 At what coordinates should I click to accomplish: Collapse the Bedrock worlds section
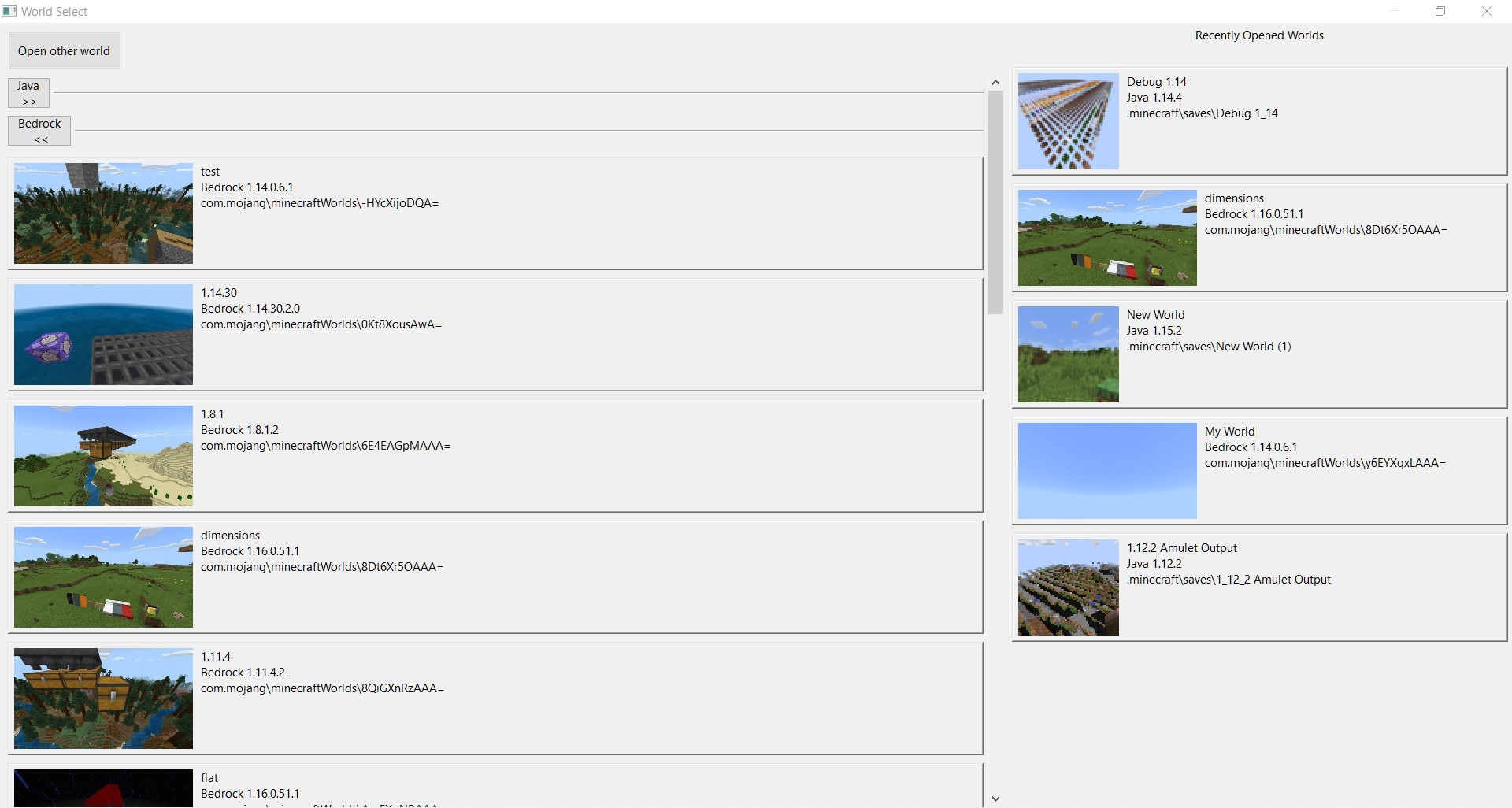coord(39,131)
